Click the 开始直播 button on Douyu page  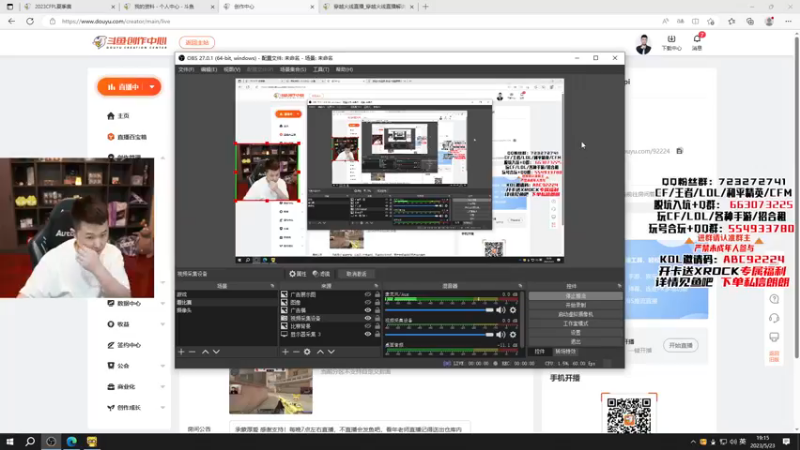click(x=681, y=345)
